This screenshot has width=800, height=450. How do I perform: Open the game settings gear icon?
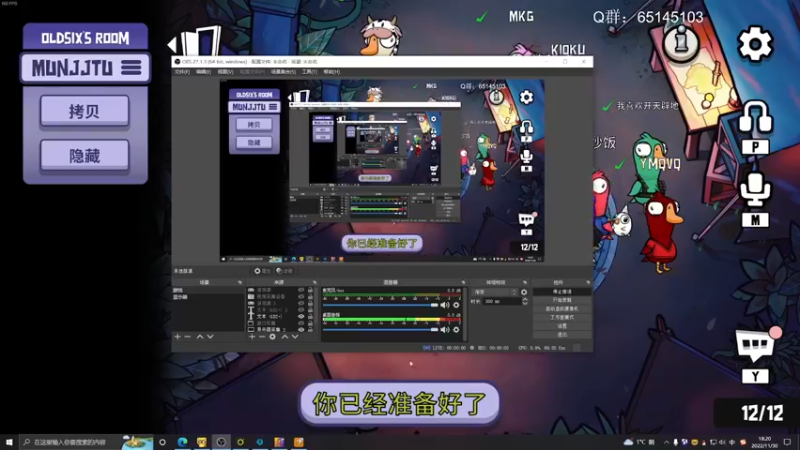pos(755,44)
